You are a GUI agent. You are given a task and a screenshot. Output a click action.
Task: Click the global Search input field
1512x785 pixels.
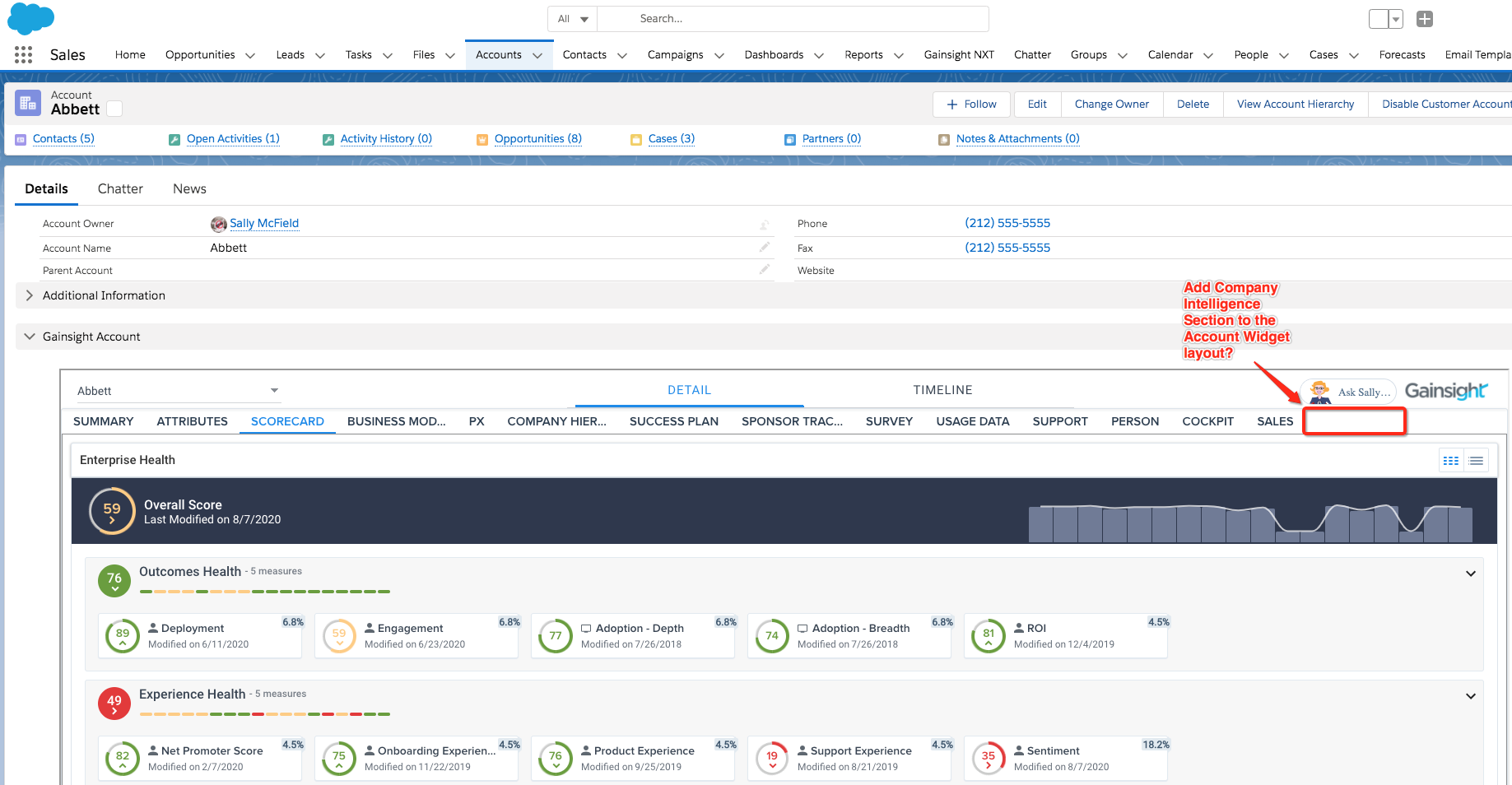(x=793, y=19)
